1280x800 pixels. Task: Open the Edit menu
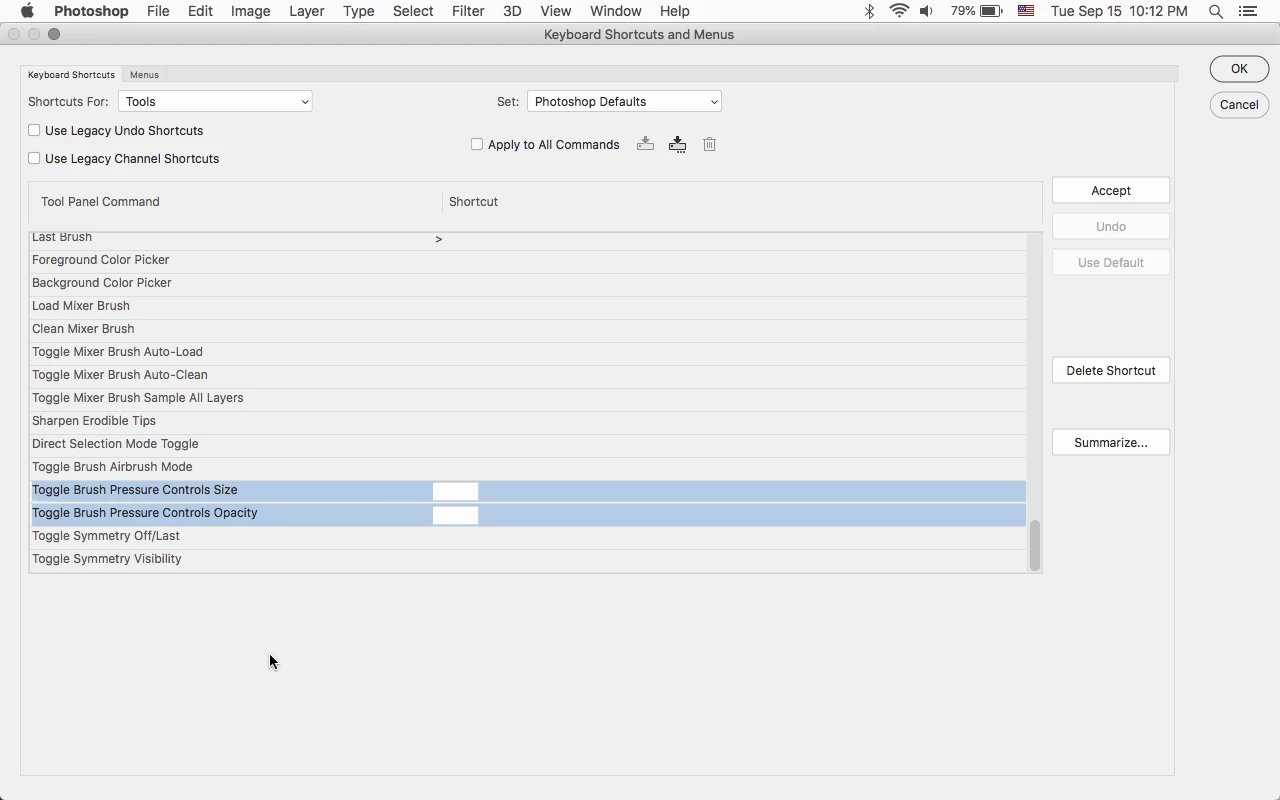pyautogui.click(x=200, y=11)
